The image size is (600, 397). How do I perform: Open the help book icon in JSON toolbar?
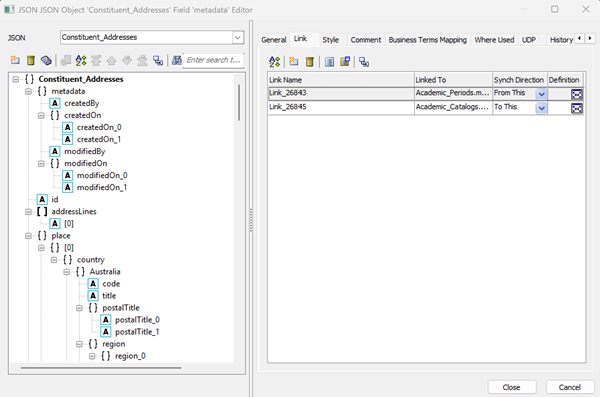tap(46, 60)
